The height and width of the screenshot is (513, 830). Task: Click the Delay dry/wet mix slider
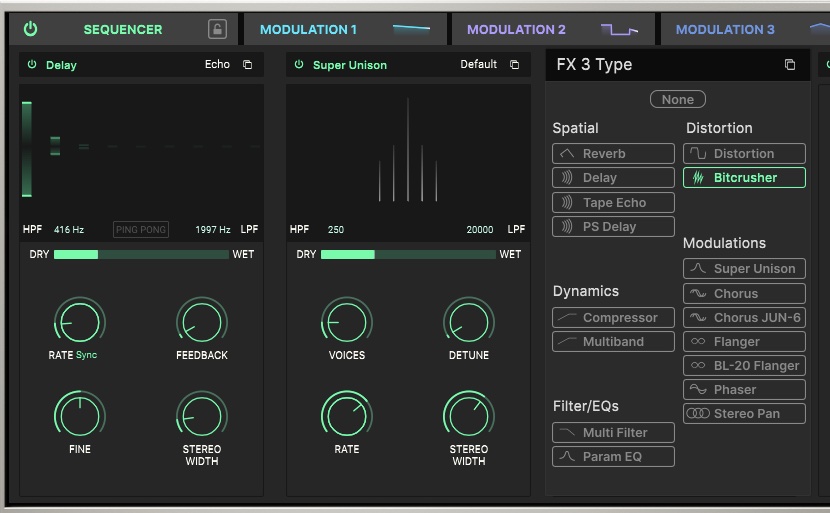pos(141,255)
